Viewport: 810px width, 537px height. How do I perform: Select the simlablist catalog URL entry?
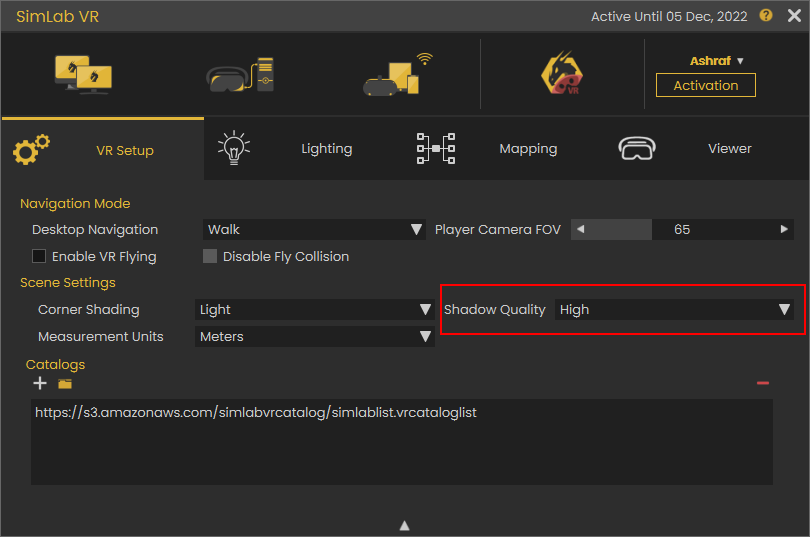(x=256, y=412)
